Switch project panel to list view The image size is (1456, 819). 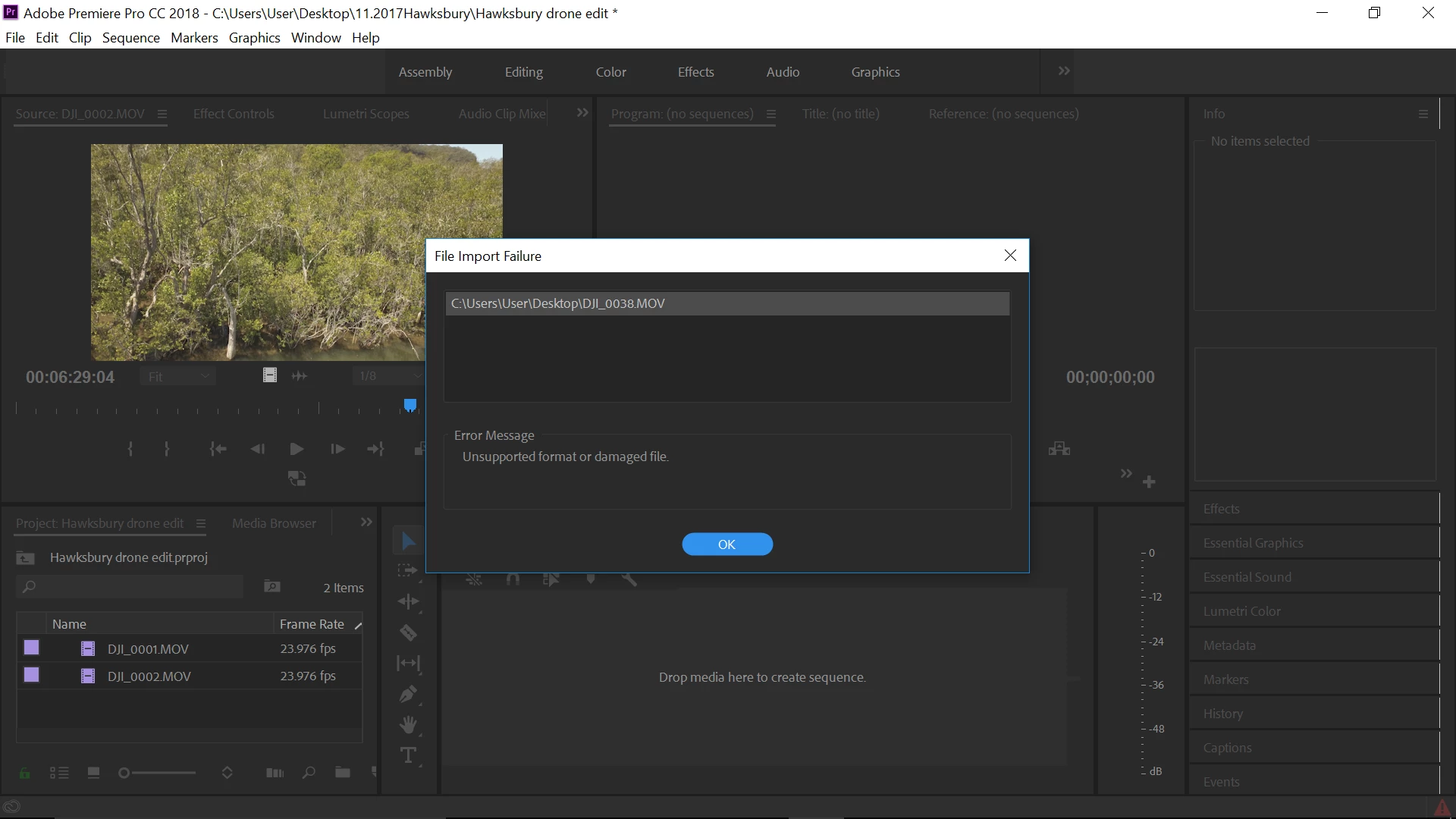[59, 773]
